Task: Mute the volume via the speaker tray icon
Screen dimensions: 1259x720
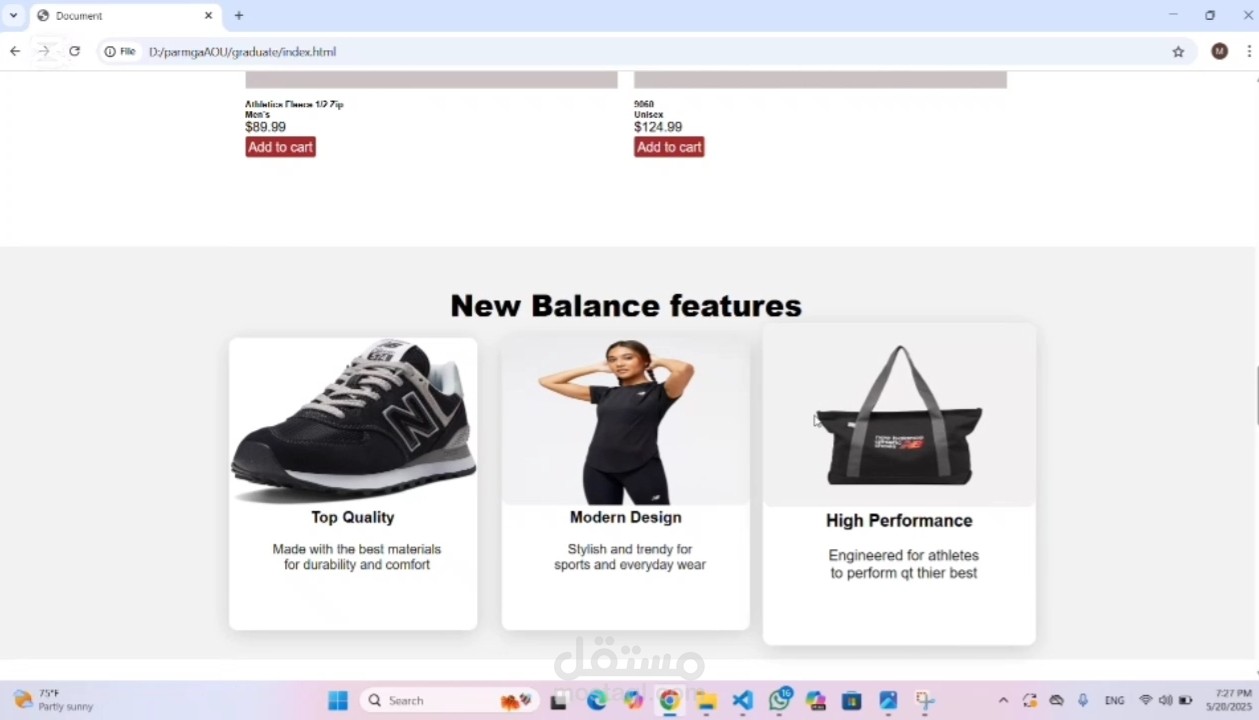Action: coord(1165,700)
